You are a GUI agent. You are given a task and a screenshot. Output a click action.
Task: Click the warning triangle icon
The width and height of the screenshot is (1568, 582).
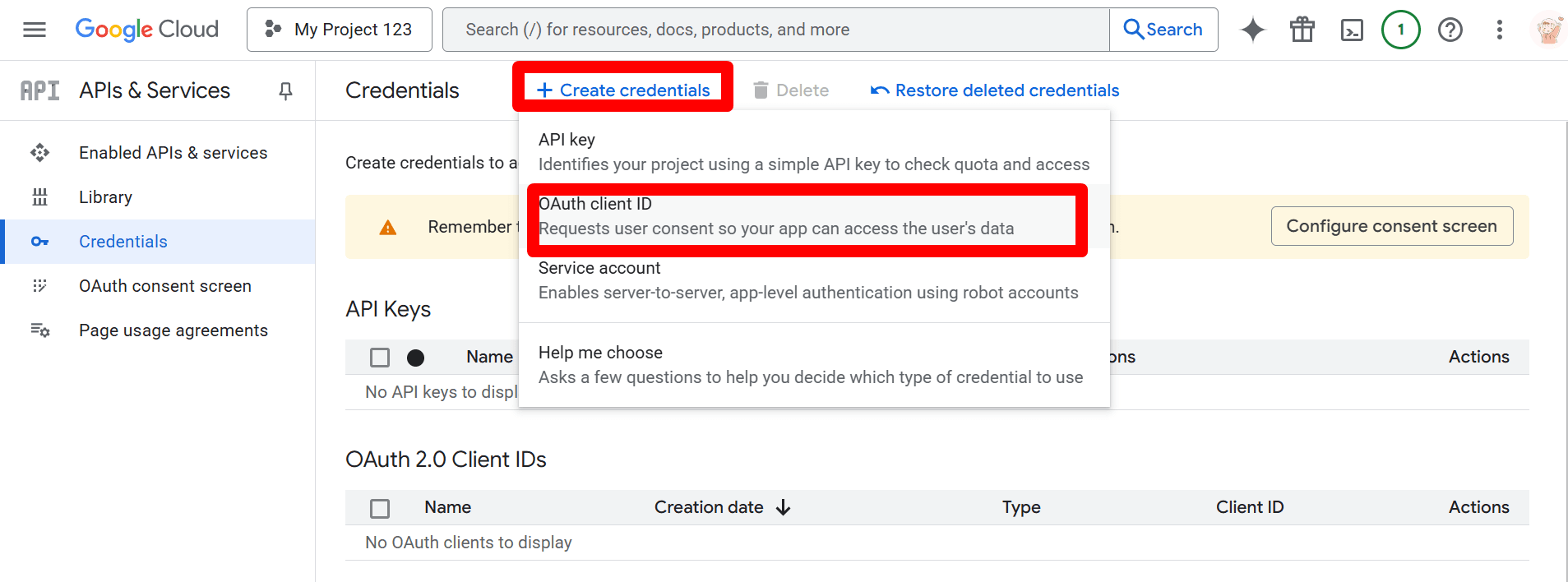click(388, 228)
